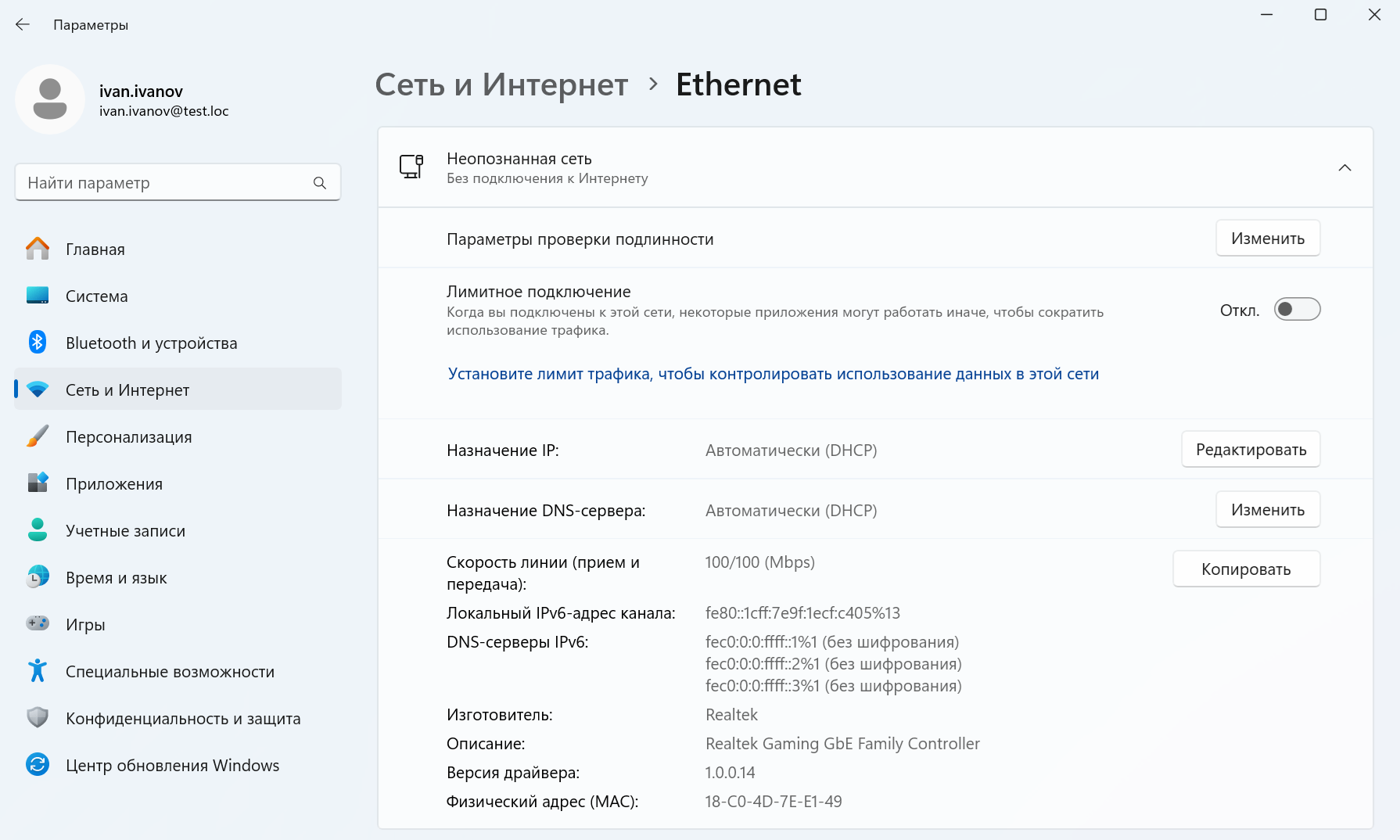The width and height of the screenshot is (1400, 840).
Task: Click the Центр обновления Windows icon
Action: click(x=37, y=765)
